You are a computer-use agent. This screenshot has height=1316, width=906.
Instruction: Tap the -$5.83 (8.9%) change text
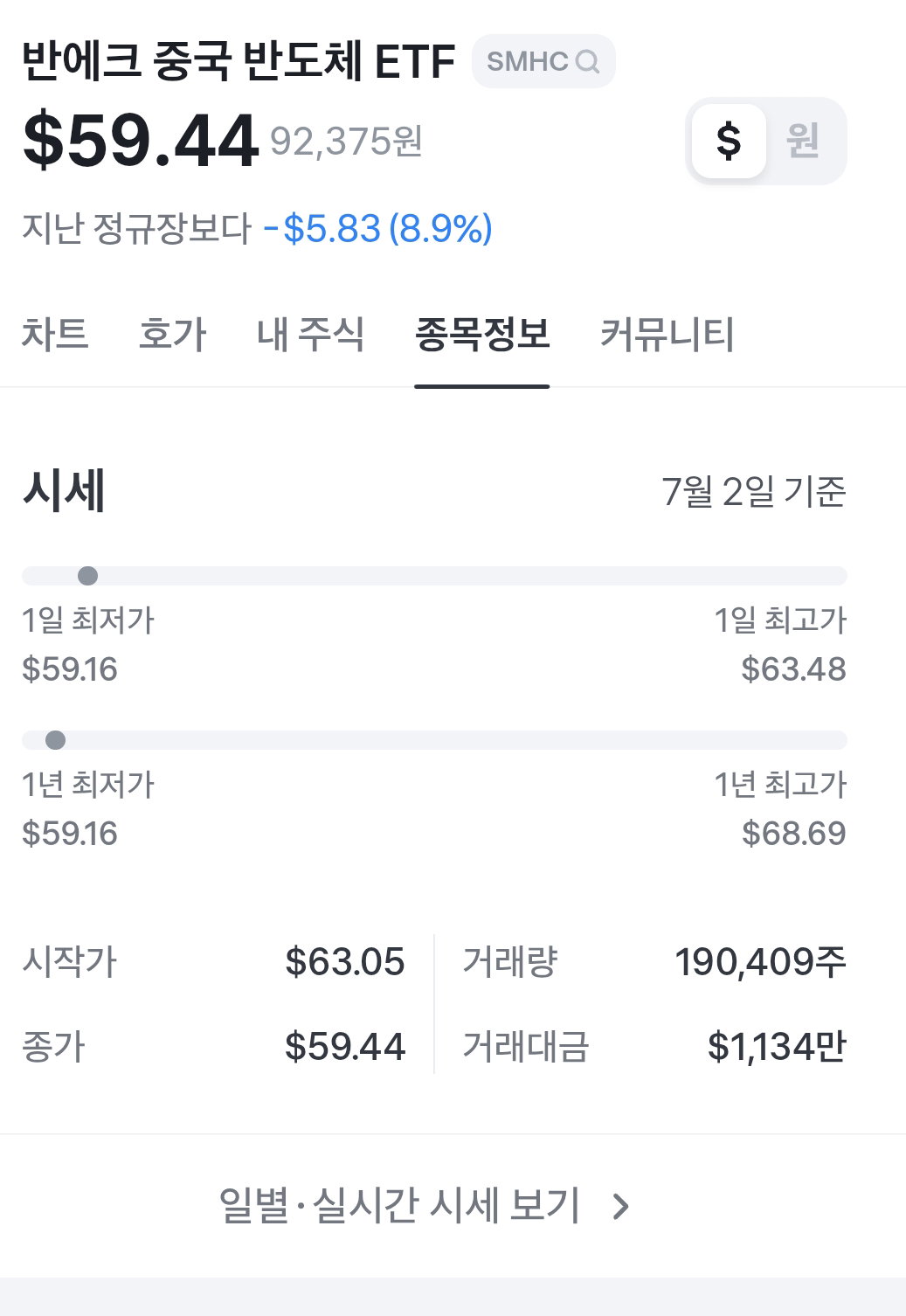(x=378, y=229)
